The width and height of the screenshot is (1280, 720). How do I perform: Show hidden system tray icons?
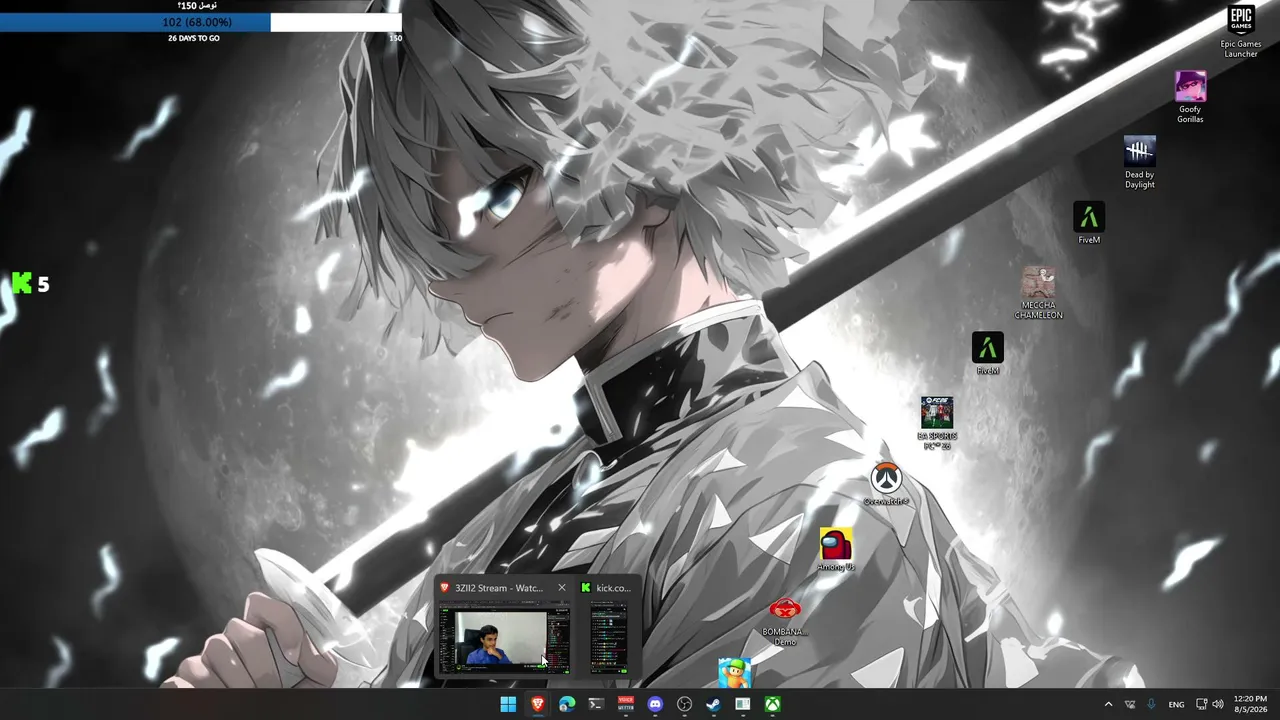point(1108,704)
